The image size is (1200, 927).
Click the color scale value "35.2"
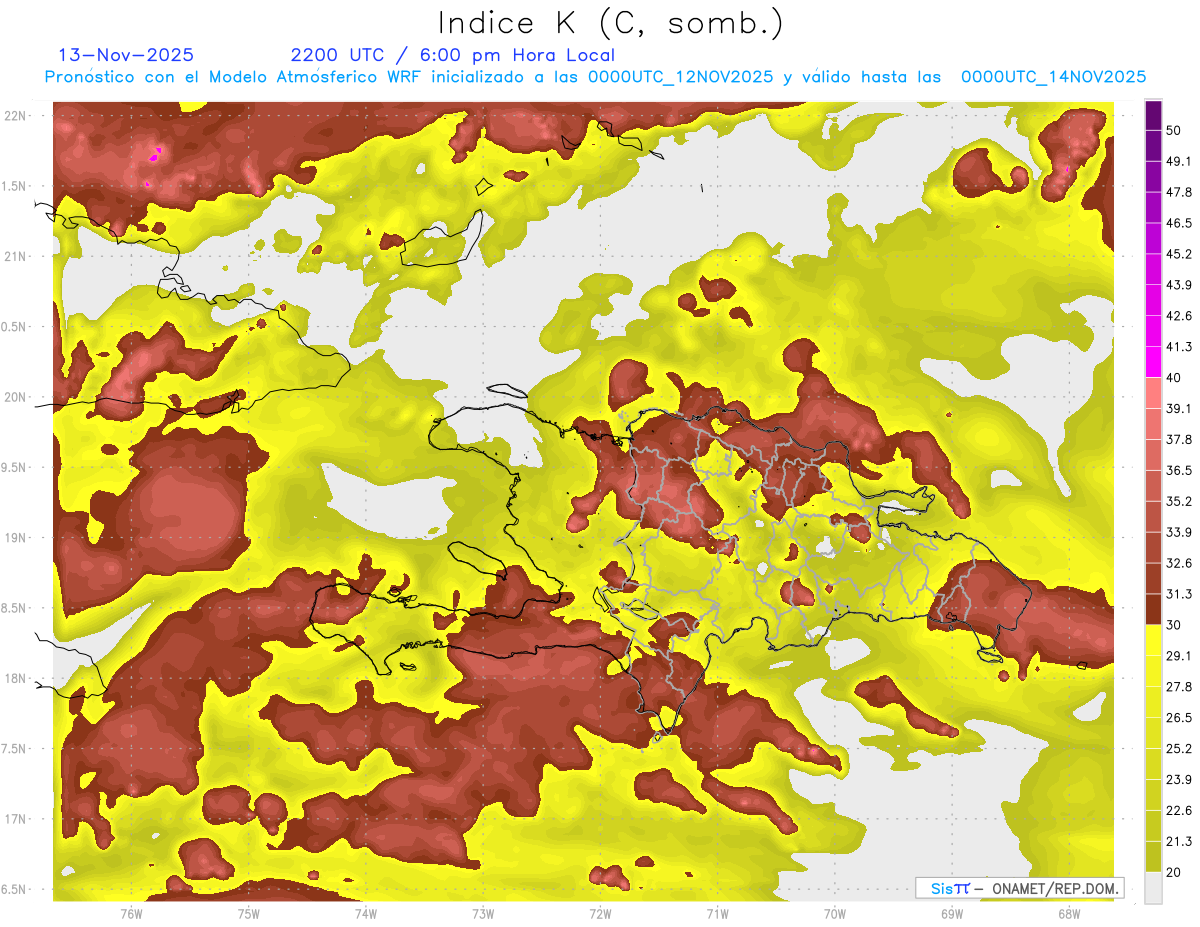coord(1179,501)
